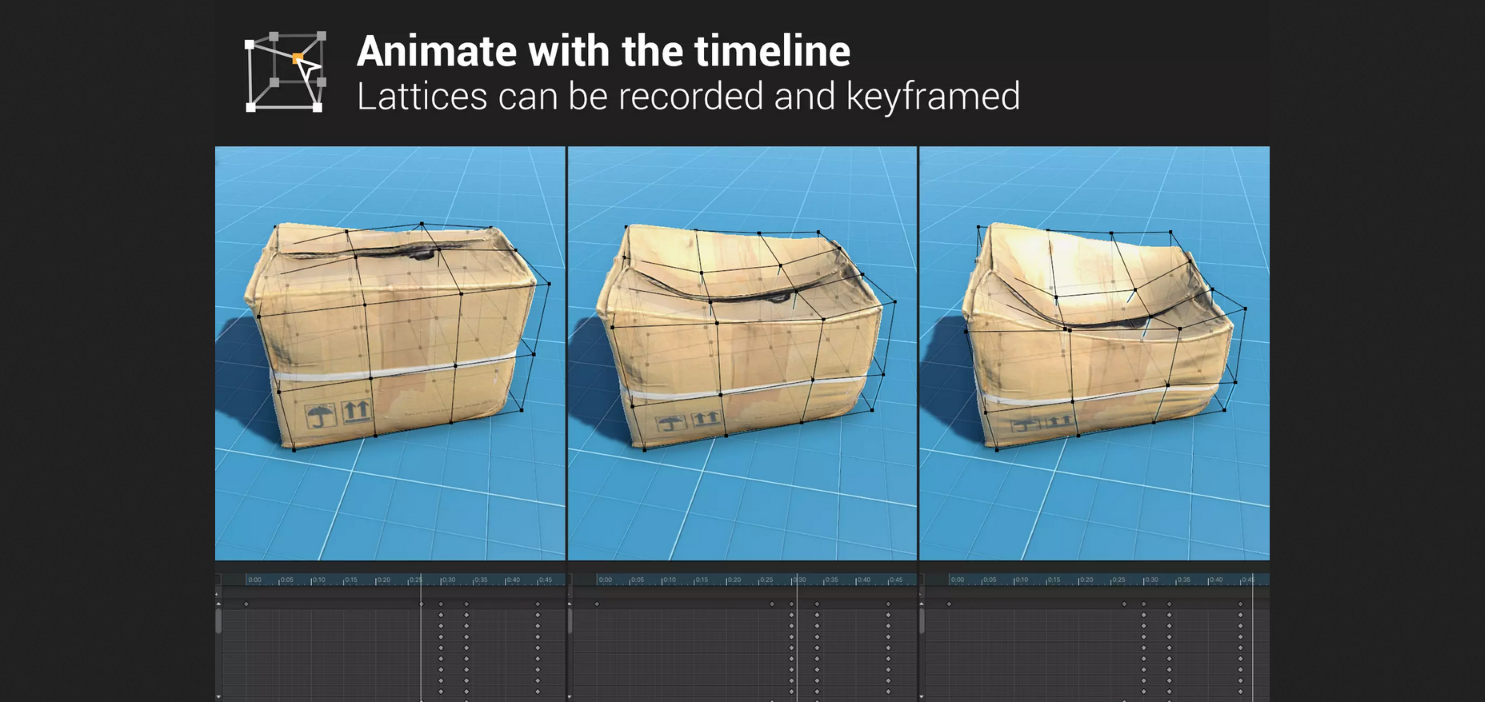This screenshot has height=702, width=1485.
Task: Select the undeformed box preview on the left
Action: (390, 352)
